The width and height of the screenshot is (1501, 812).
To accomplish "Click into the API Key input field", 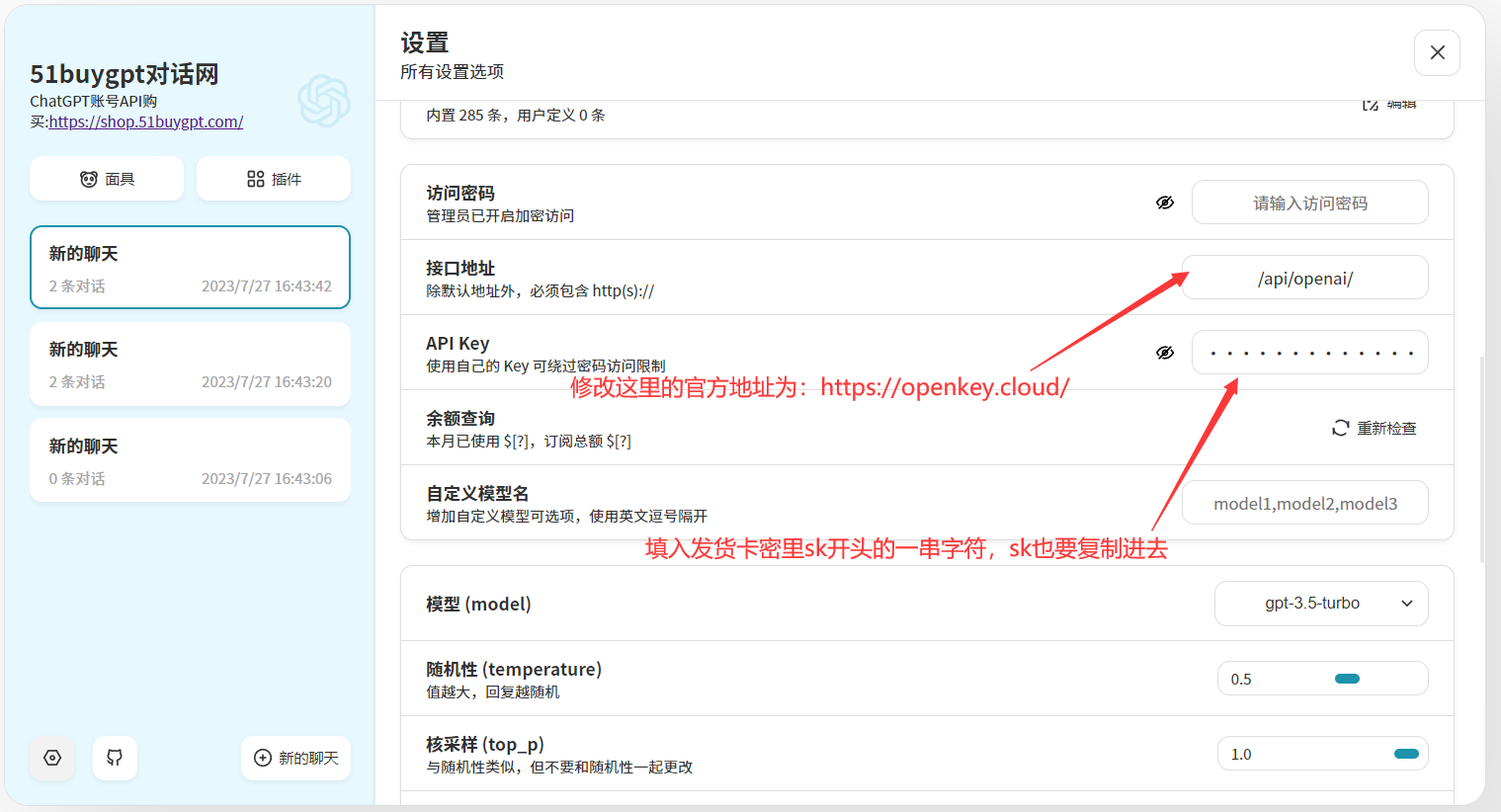I will click(x=1309, y=353).
